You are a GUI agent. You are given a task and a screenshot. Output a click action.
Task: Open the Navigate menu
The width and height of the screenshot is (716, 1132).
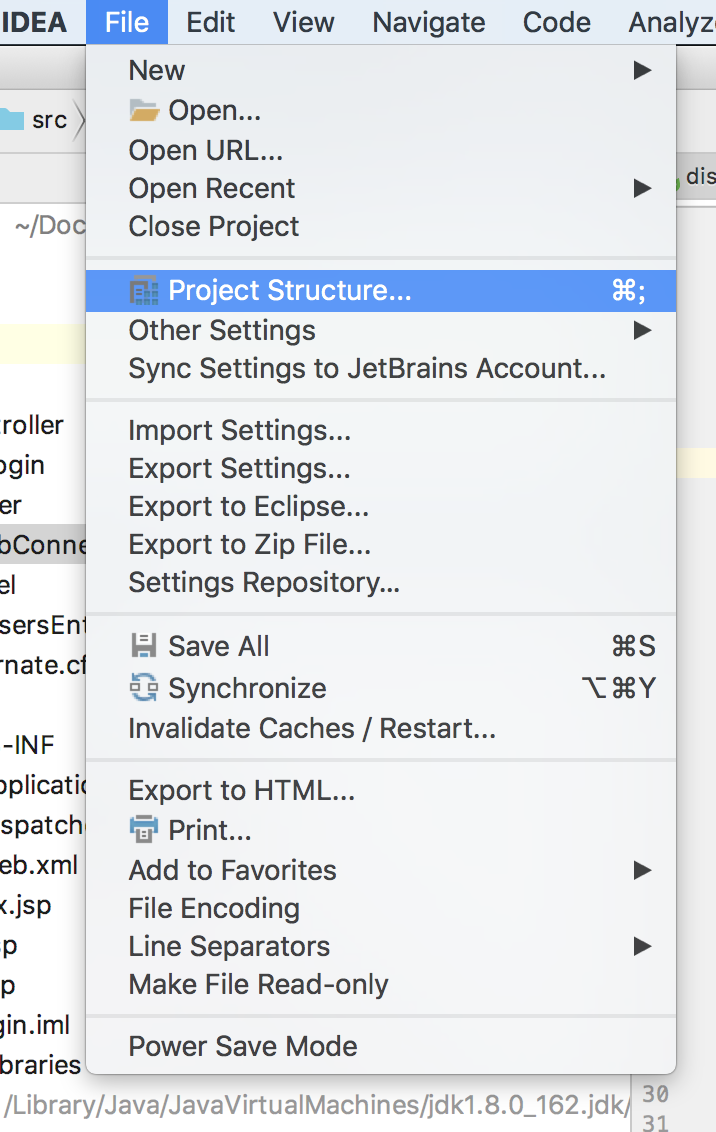[429, 22]
